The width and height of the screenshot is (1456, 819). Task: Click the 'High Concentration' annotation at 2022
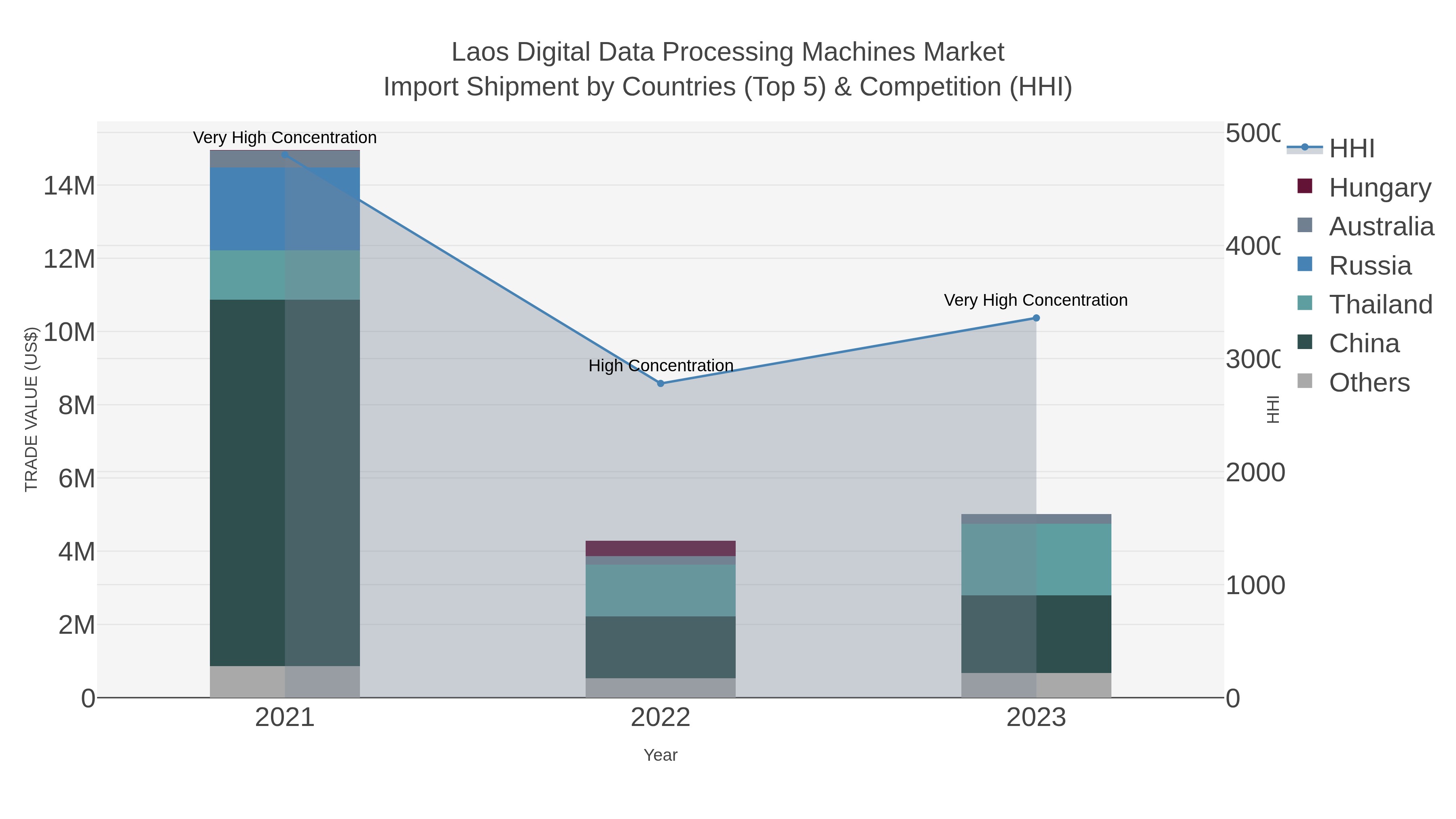(661, 366)
